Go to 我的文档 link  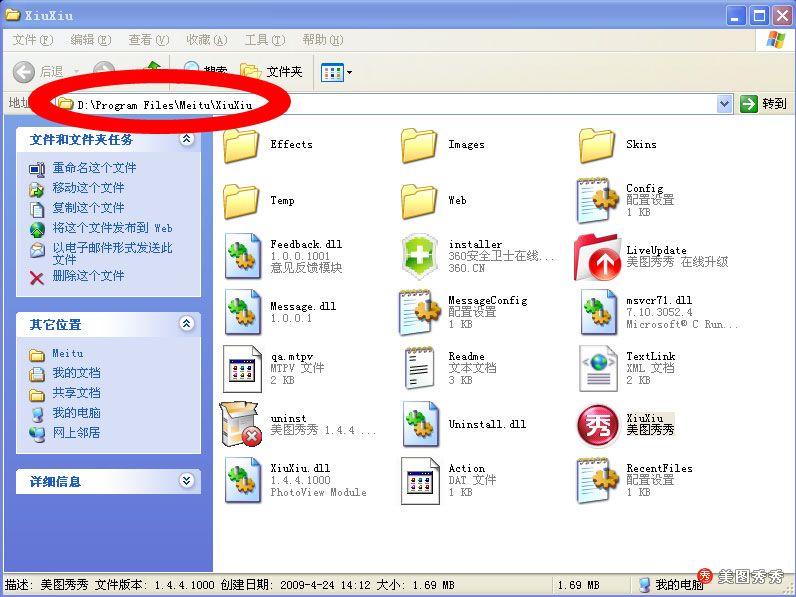[x=76, y=373]
